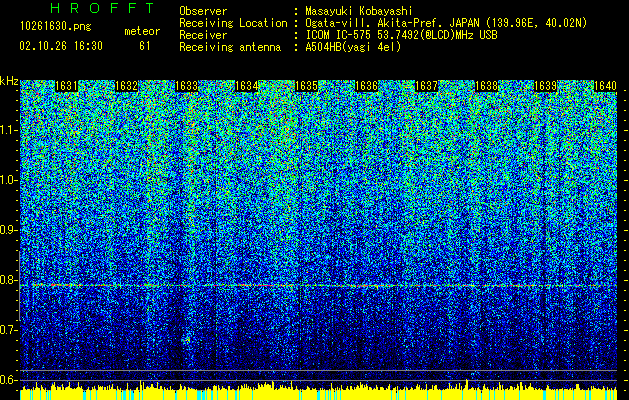629x400 pixels.
Task: Click the A504HB(yagi 4el) antenna text
Action: click(353, 47)
